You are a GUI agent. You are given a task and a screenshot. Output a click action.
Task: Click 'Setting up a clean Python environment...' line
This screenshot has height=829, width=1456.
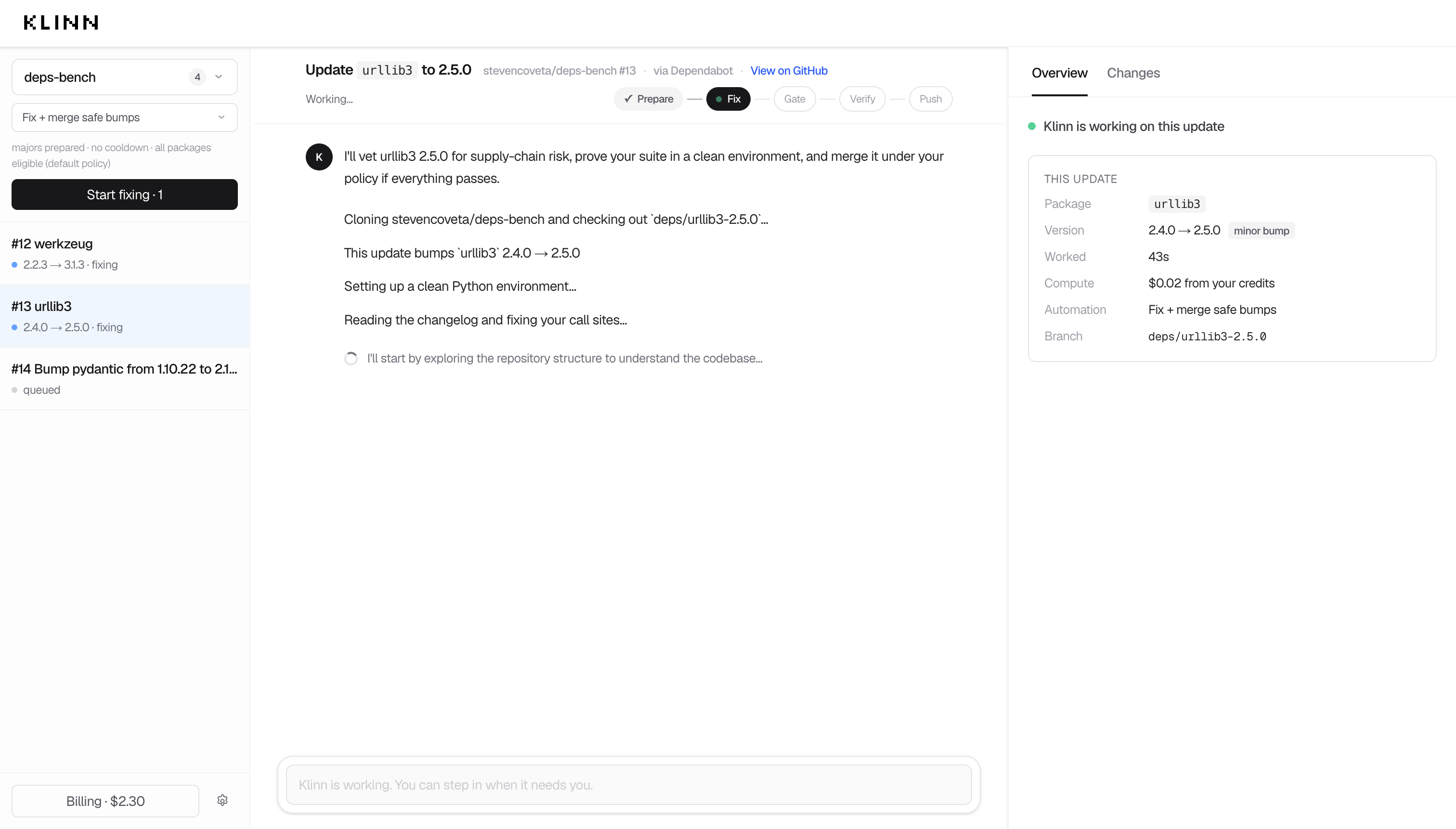coord(460,286)
